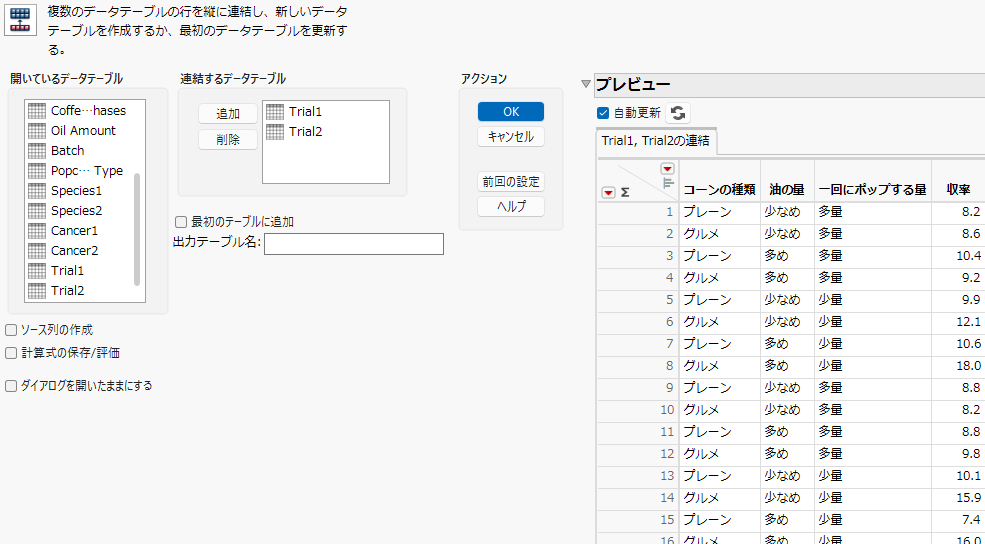
Task: Select the Cancer1 table icon
Action: 37,231
